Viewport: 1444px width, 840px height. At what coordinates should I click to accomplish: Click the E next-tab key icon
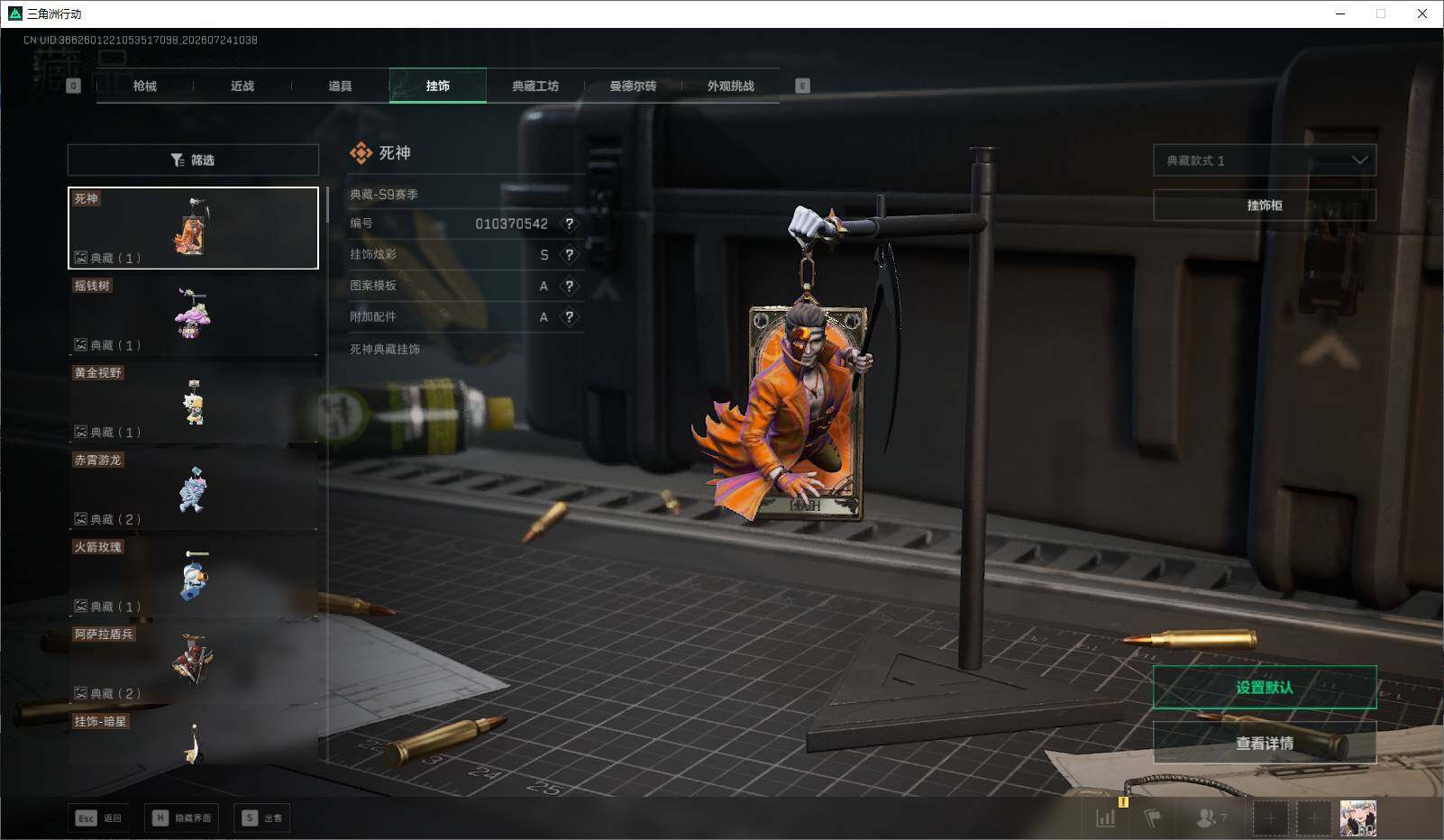click(802, 86)
